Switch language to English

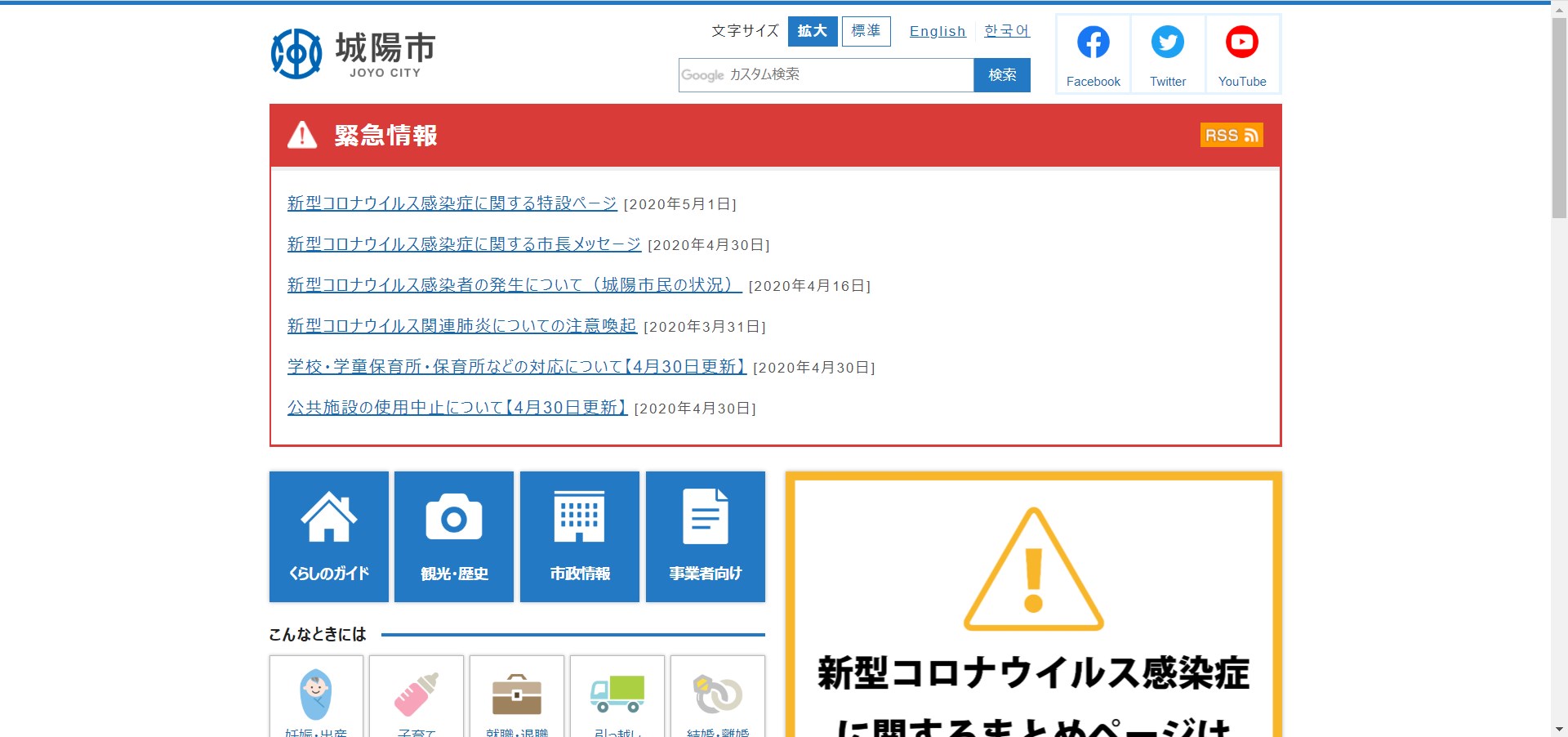(x=938, y=31)
